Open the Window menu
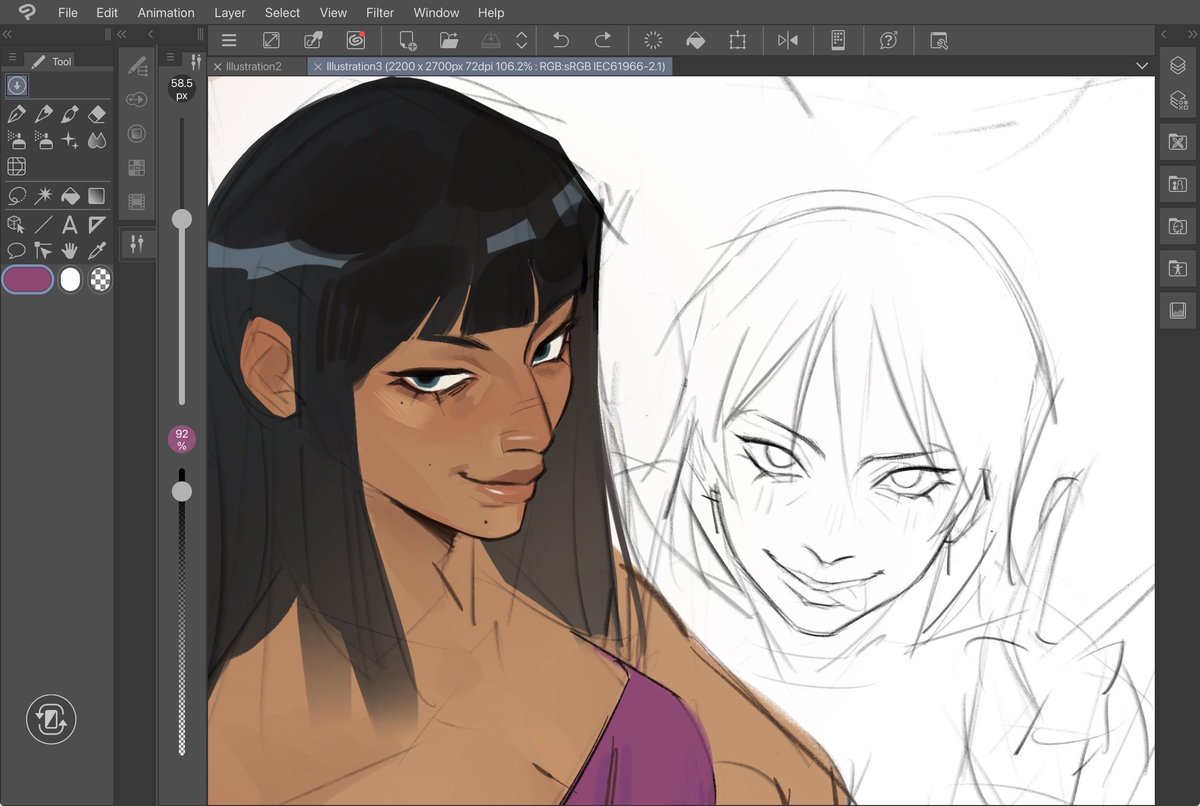 click(436, 12)
